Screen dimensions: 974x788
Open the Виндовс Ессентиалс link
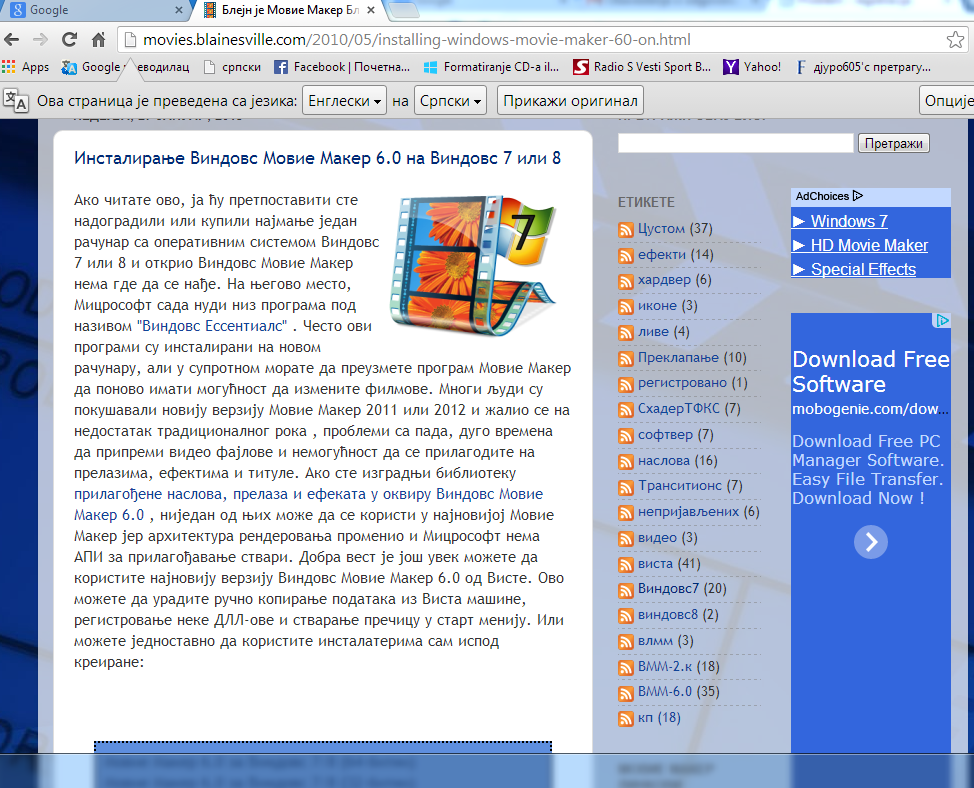[x=212, y=326]
